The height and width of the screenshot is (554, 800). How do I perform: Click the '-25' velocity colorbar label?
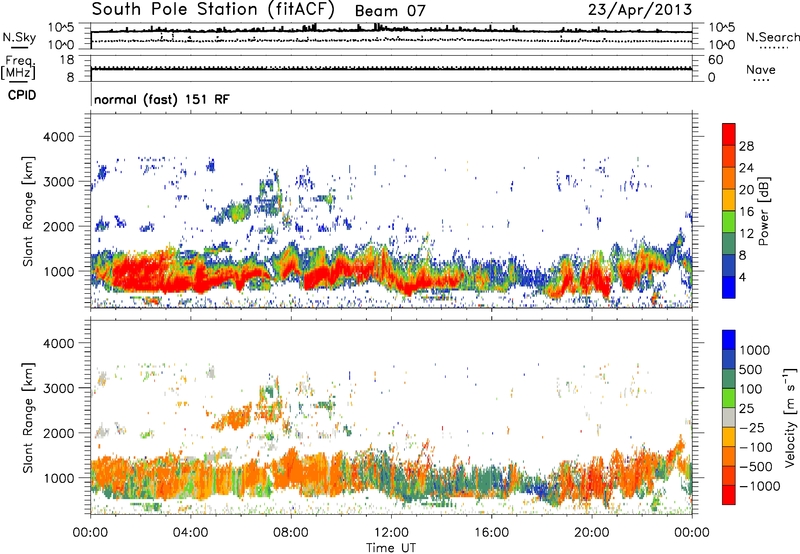752,428
